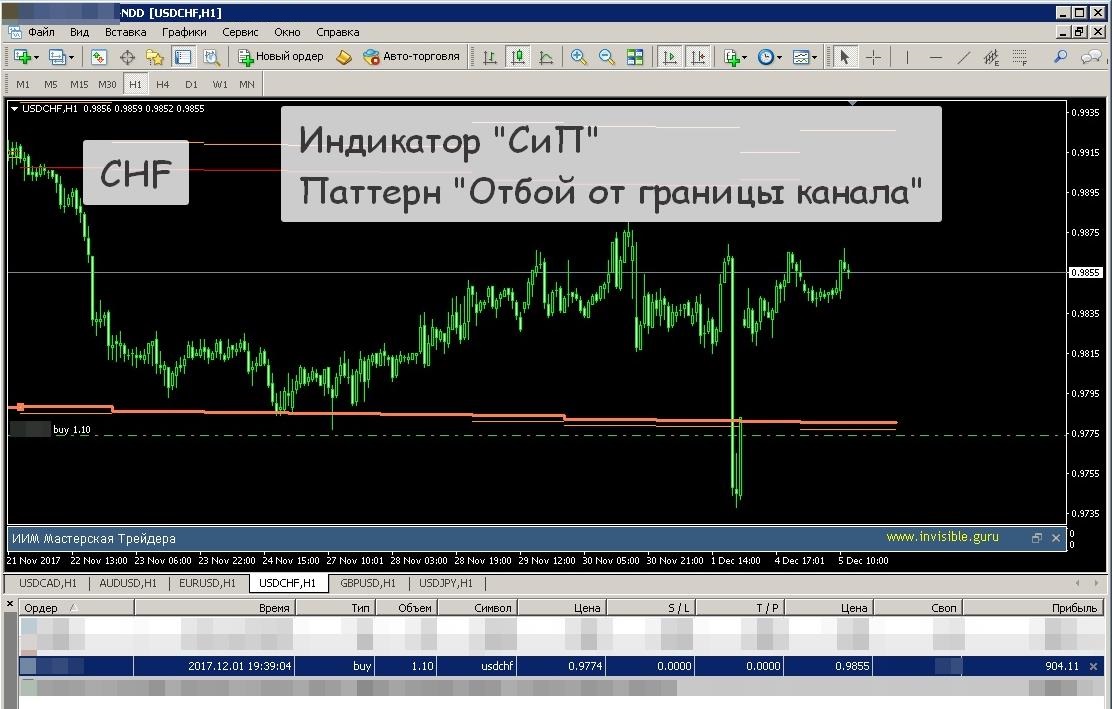Screen dimensions: 1112x709
Task: Toggle chart shift from right edge
Action: [698, 57]
